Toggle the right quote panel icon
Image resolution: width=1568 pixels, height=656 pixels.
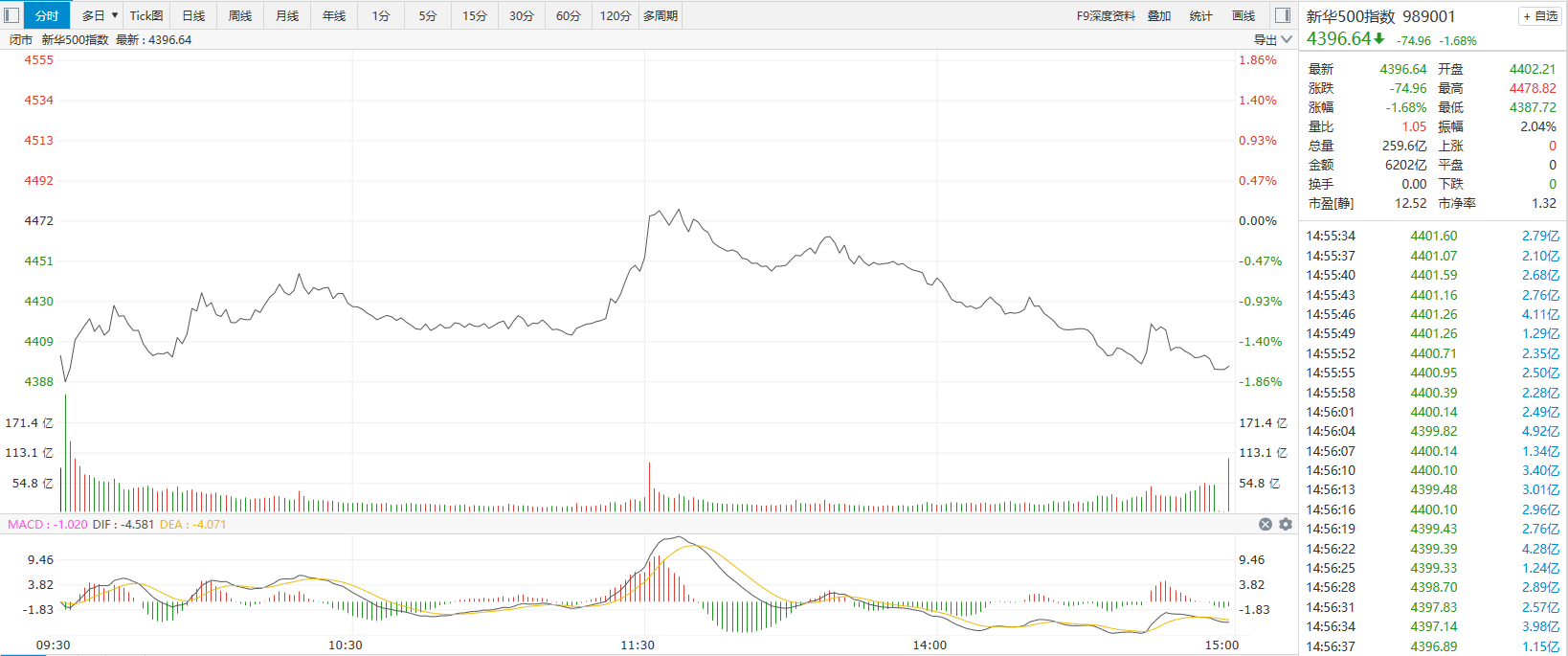(x=1283, y=15)
